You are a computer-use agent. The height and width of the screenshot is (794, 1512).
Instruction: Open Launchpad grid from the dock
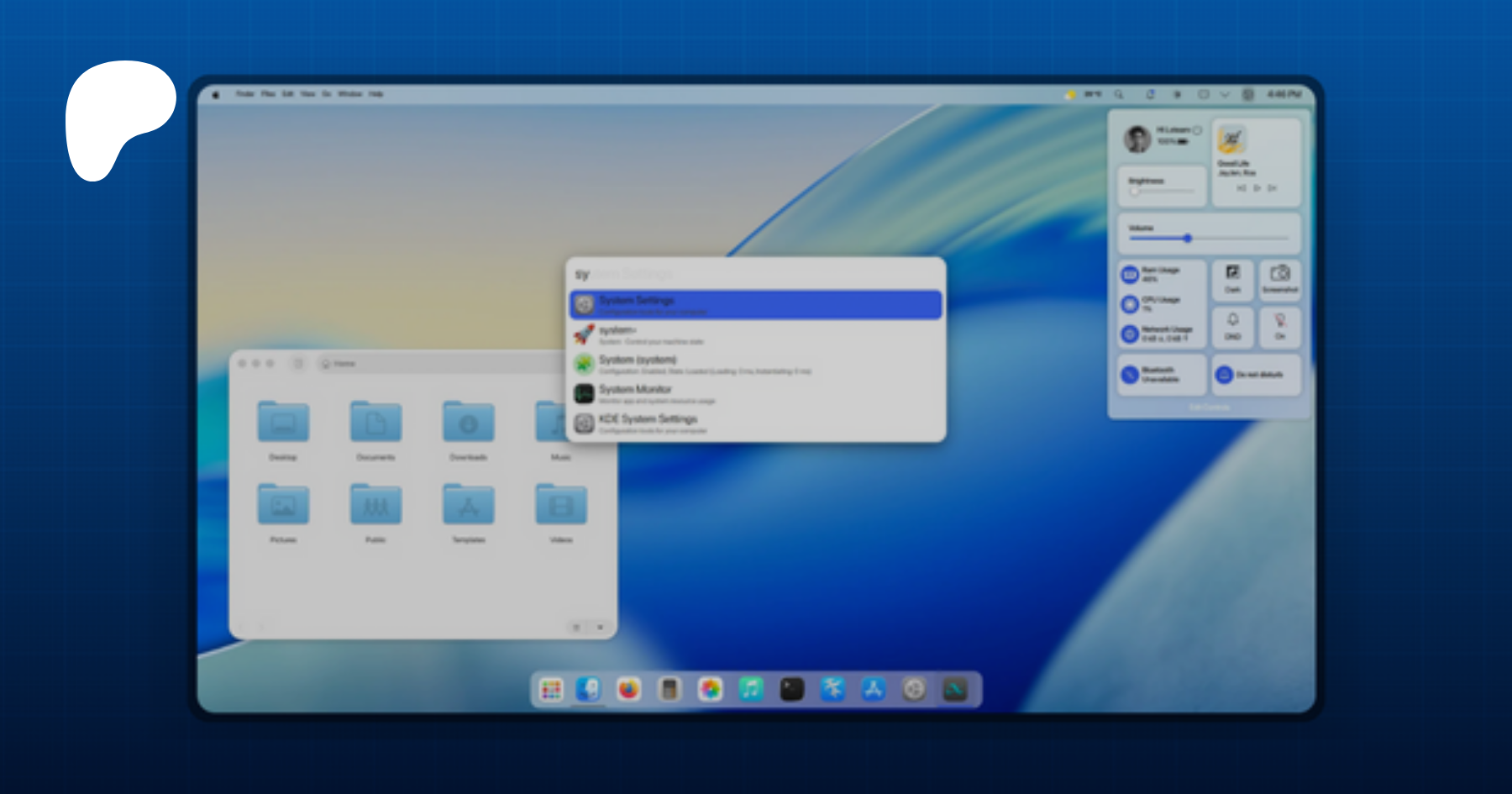click(x=551, y=690)
